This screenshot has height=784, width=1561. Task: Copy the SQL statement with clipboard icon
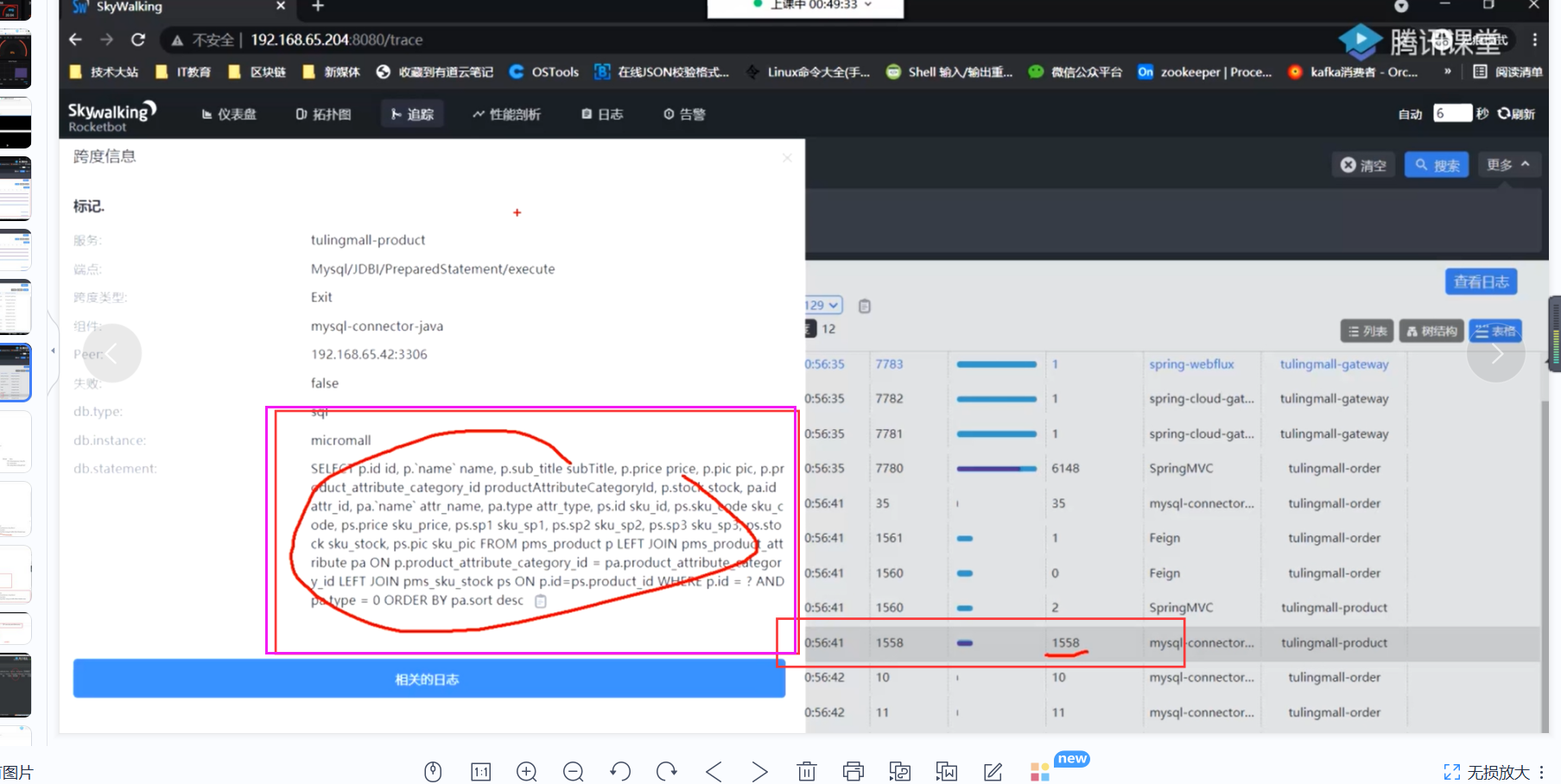pyautogui.click(x=541, y=601)
